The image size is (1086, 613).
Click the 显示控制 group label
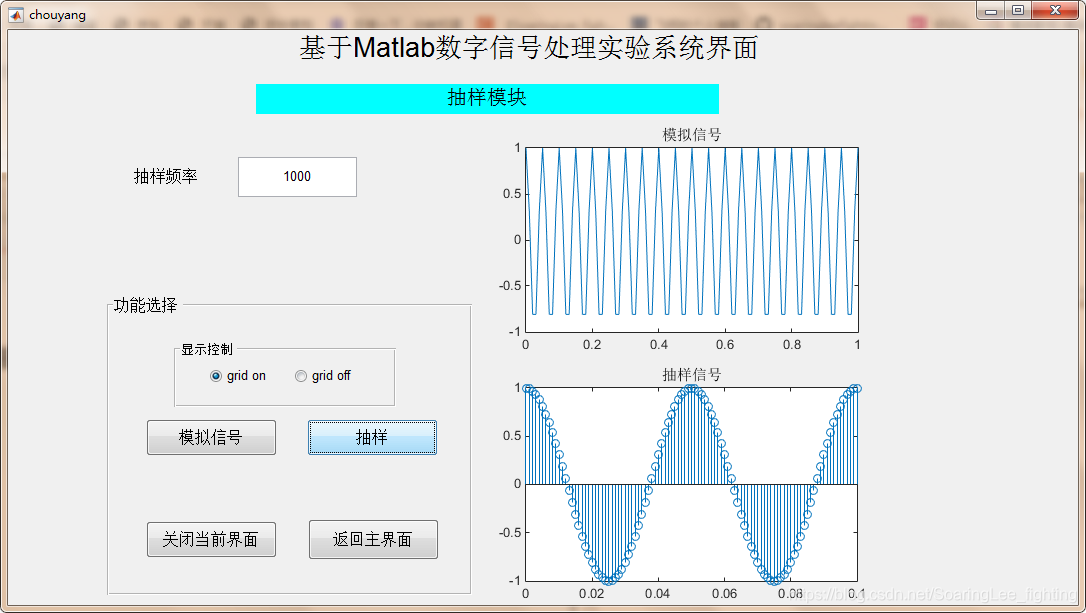point(207,350)
